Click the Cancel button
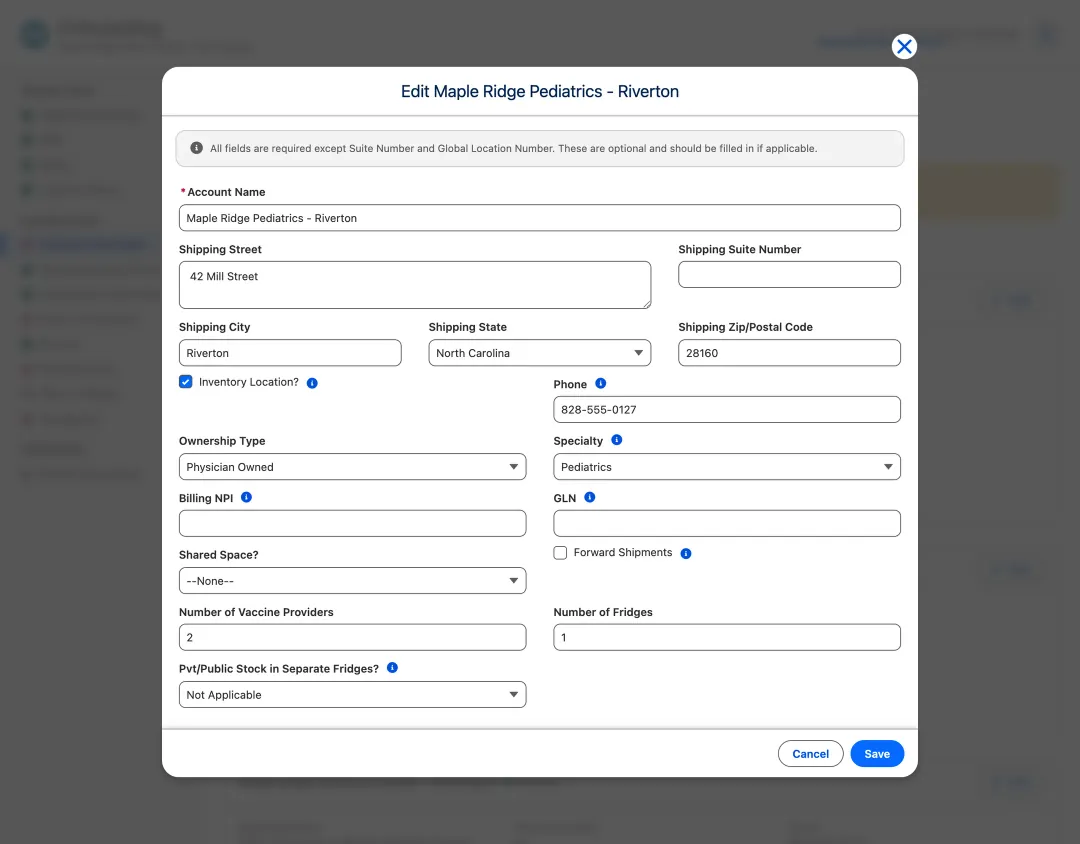 [810, 754]
